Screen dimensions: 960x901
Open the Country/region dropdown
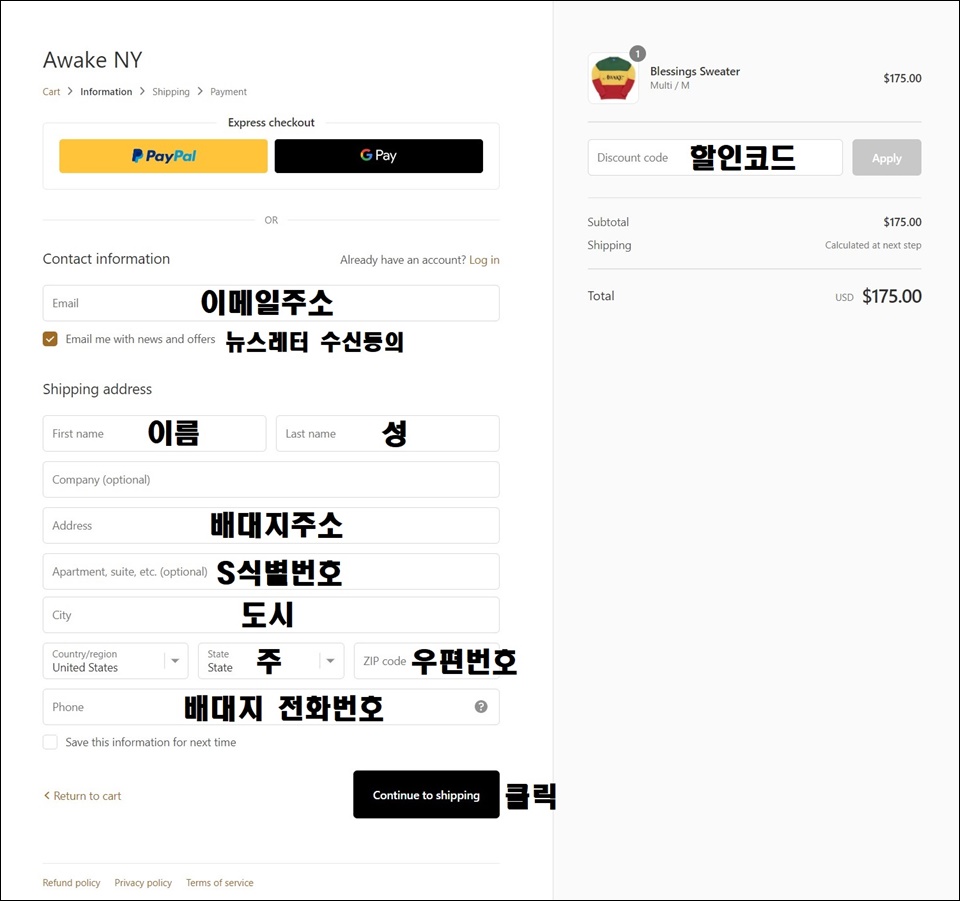[116, 661]
